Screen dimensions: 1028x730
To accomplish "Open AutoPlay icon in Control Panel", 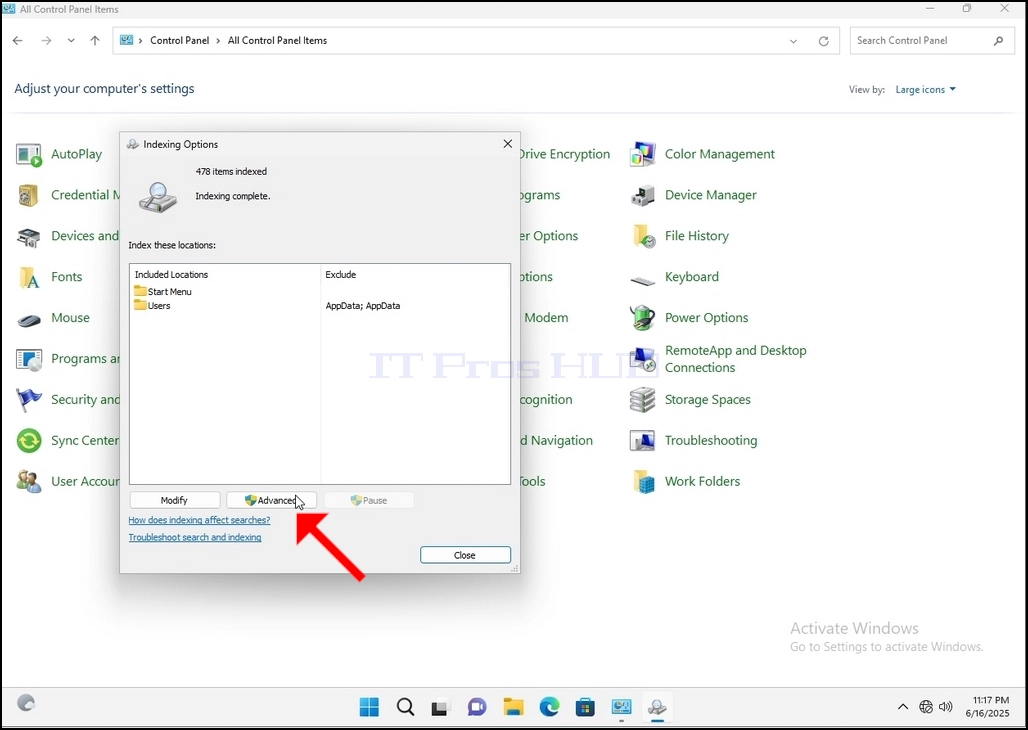I will click(x=29, y=155).
